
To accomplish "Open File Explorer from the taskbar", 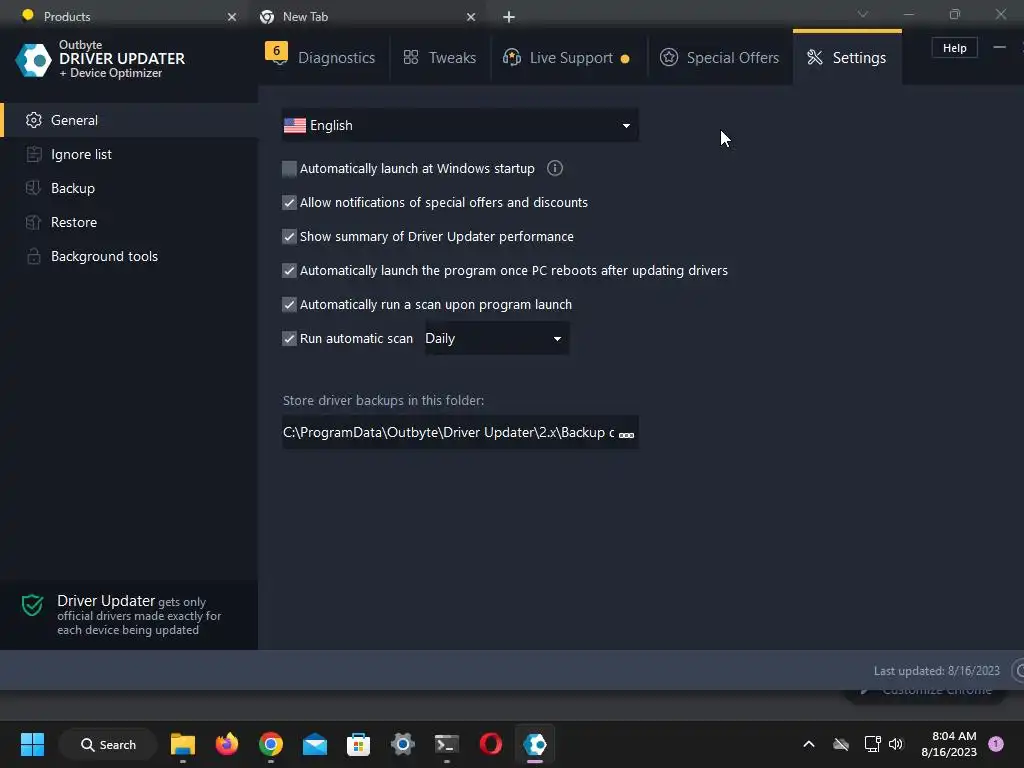I will (x=183, y=744).
